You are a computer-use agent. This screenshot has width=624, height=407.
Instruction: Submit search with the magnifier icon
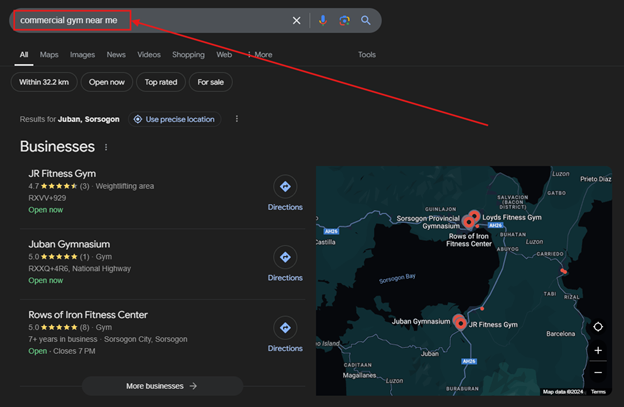coord(366,20)
